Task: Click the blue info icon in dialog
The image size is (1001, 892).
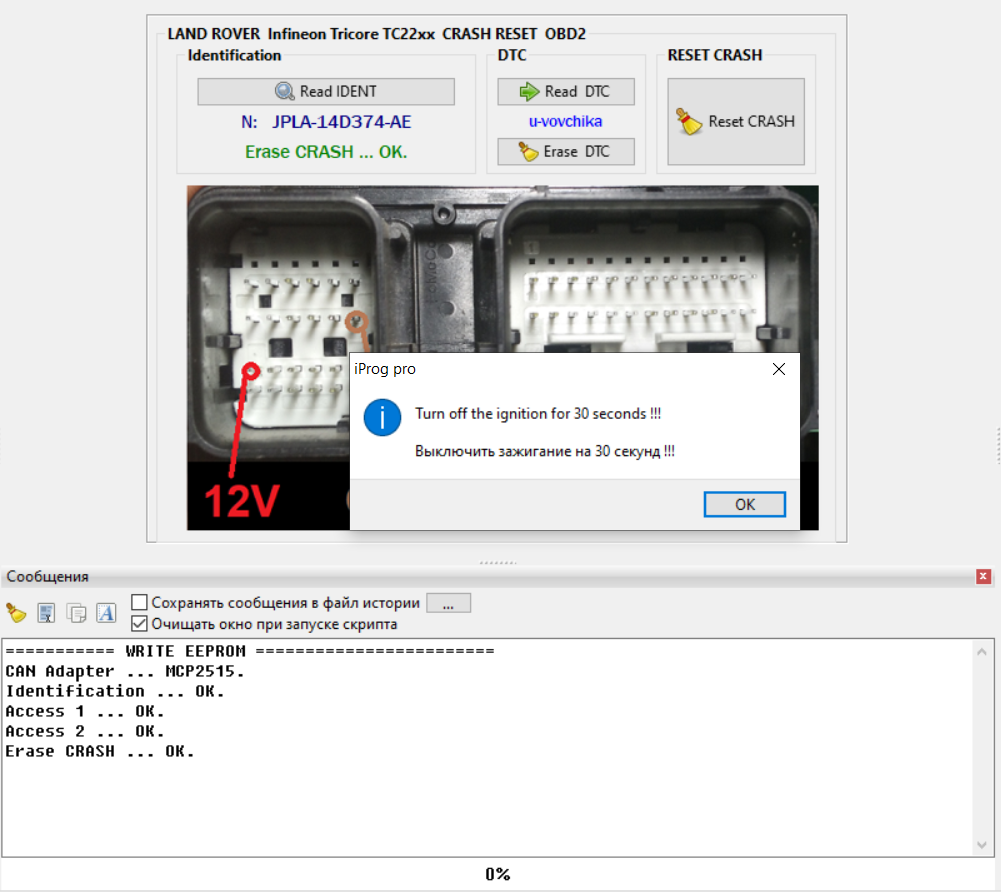Action: click(x=382, y=418)
